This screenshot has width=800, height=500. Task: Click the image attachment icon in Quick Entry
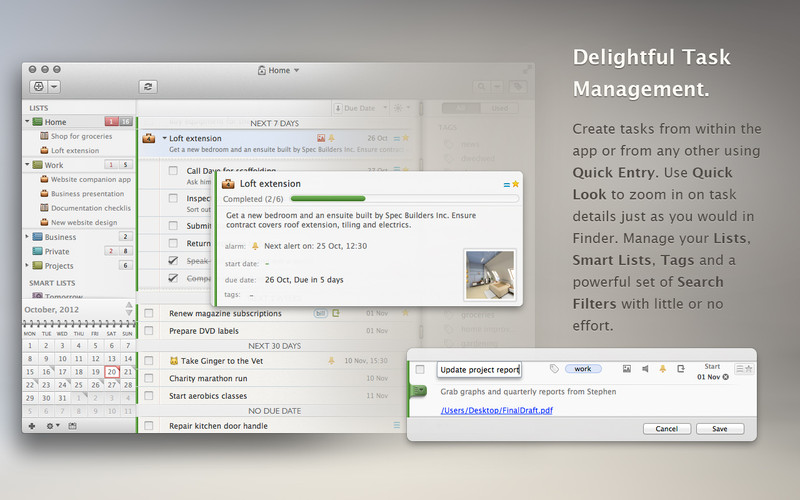pyautogui.click(x=626, y=369)
